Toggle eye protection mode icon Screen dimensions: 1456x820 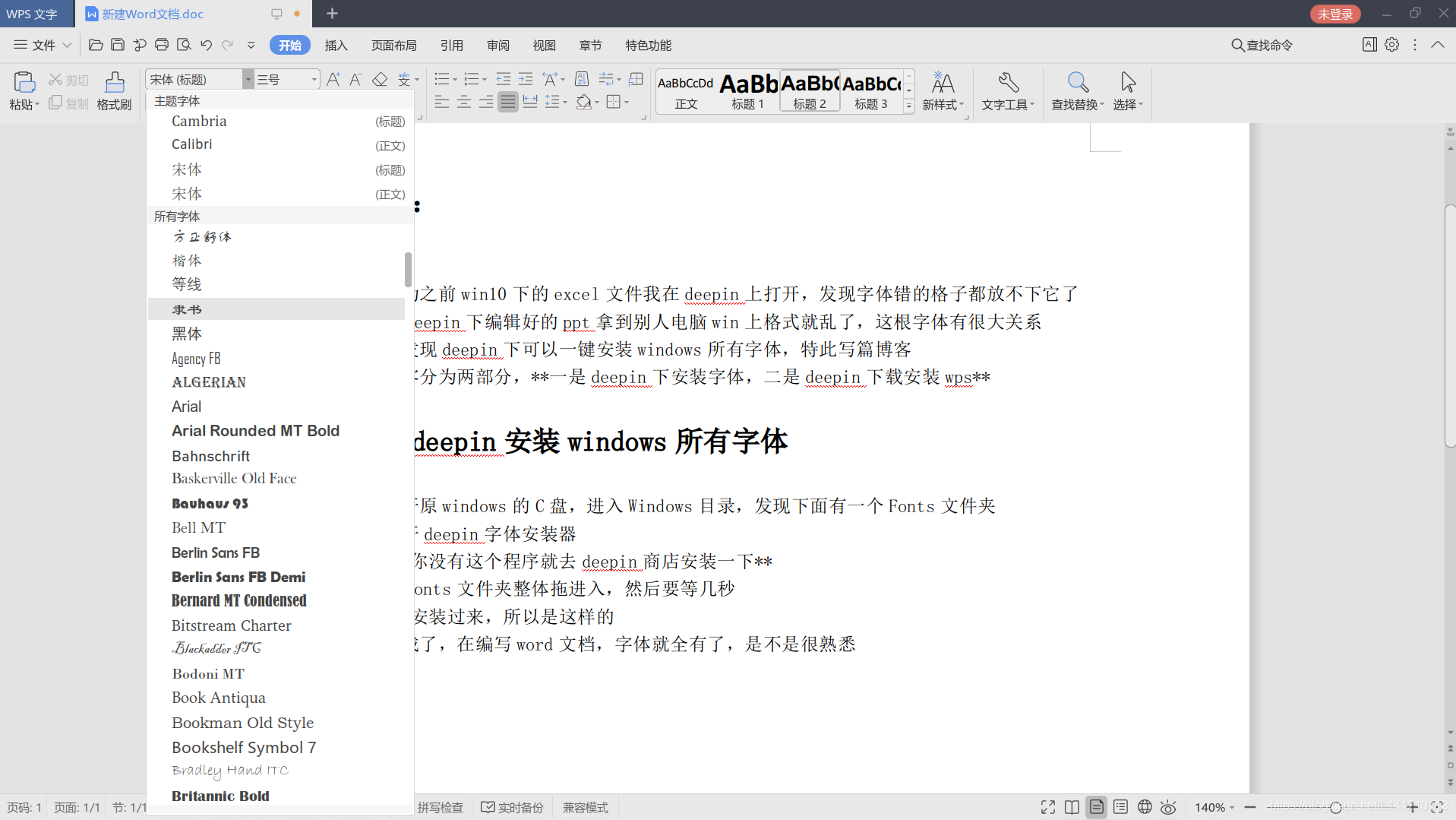click(1169, 807)
